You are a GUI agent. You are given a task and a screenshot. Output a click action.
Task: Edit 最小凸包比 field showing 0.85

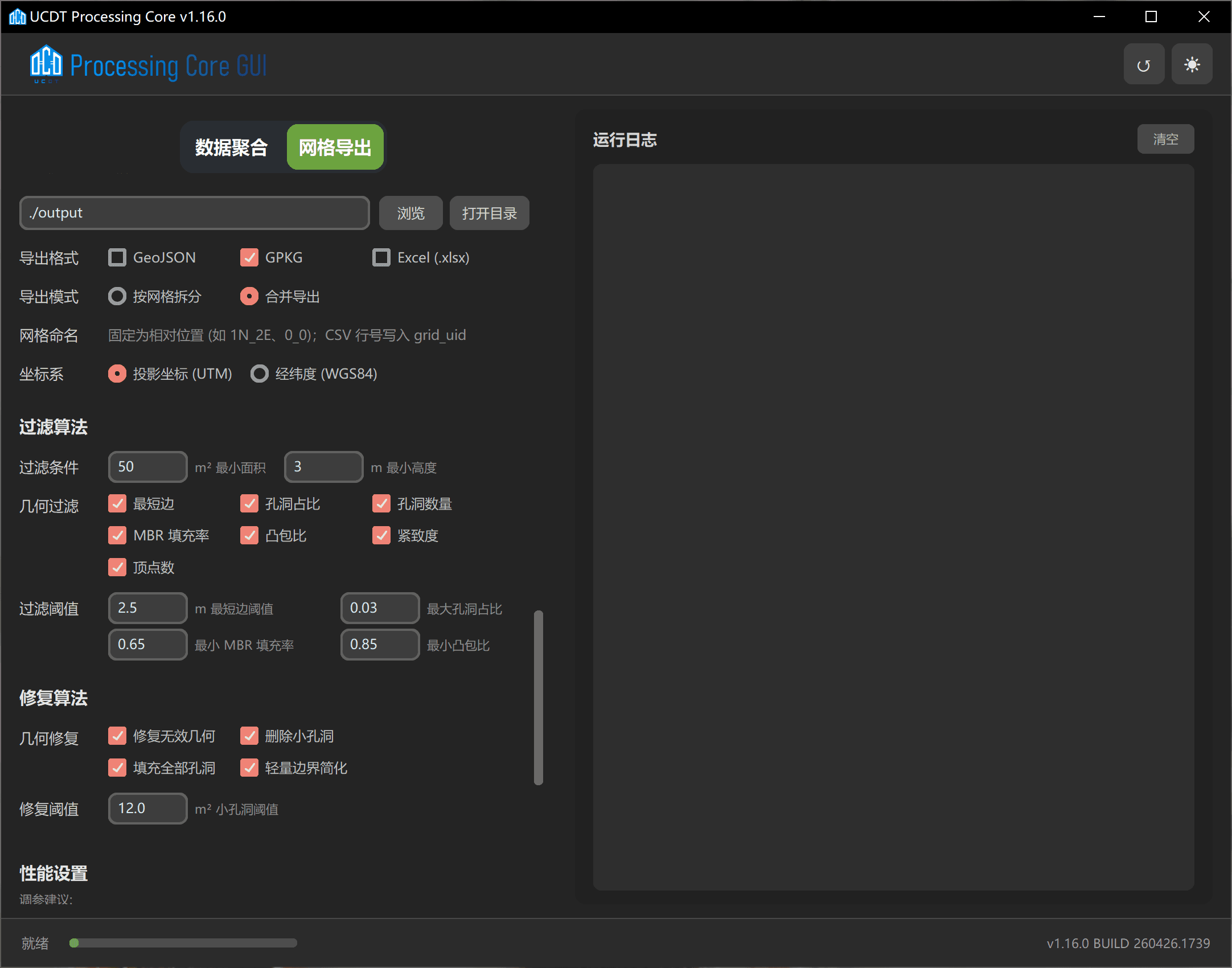click(380, 645)
